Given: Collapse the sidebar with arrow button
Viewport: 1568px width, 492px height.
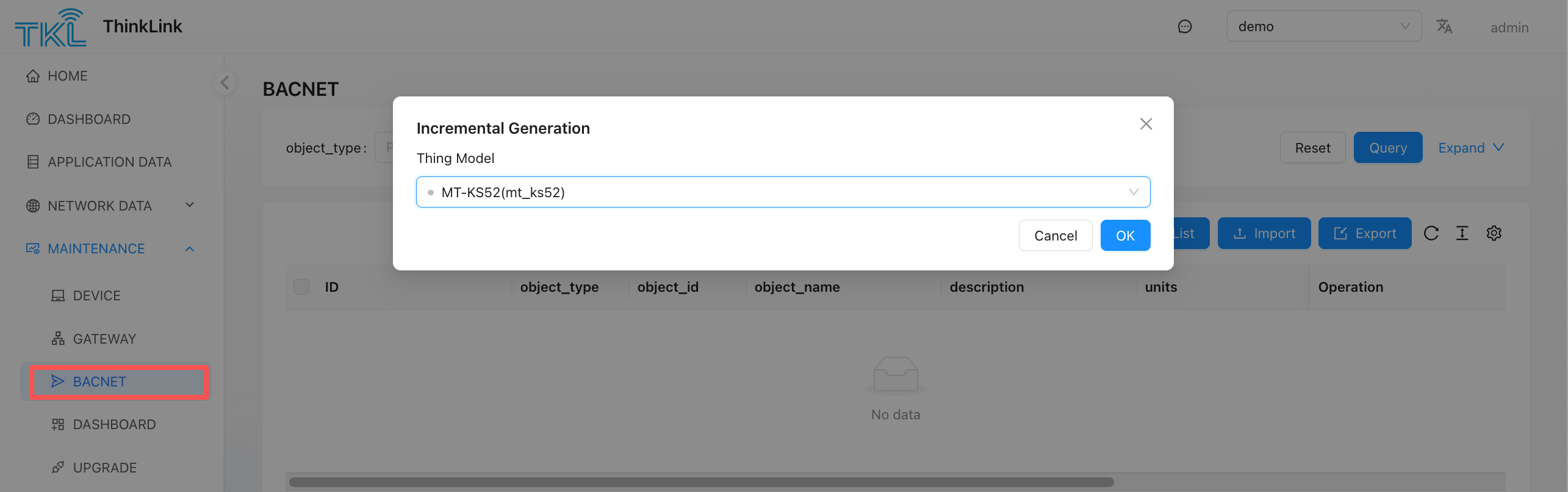Looking at the screenshot, I should click(225, 82).
